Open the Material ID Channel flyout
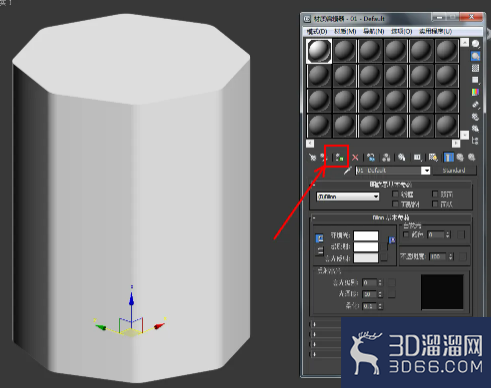The height and width of the screenshot is (388, 491). coord(417,157)
